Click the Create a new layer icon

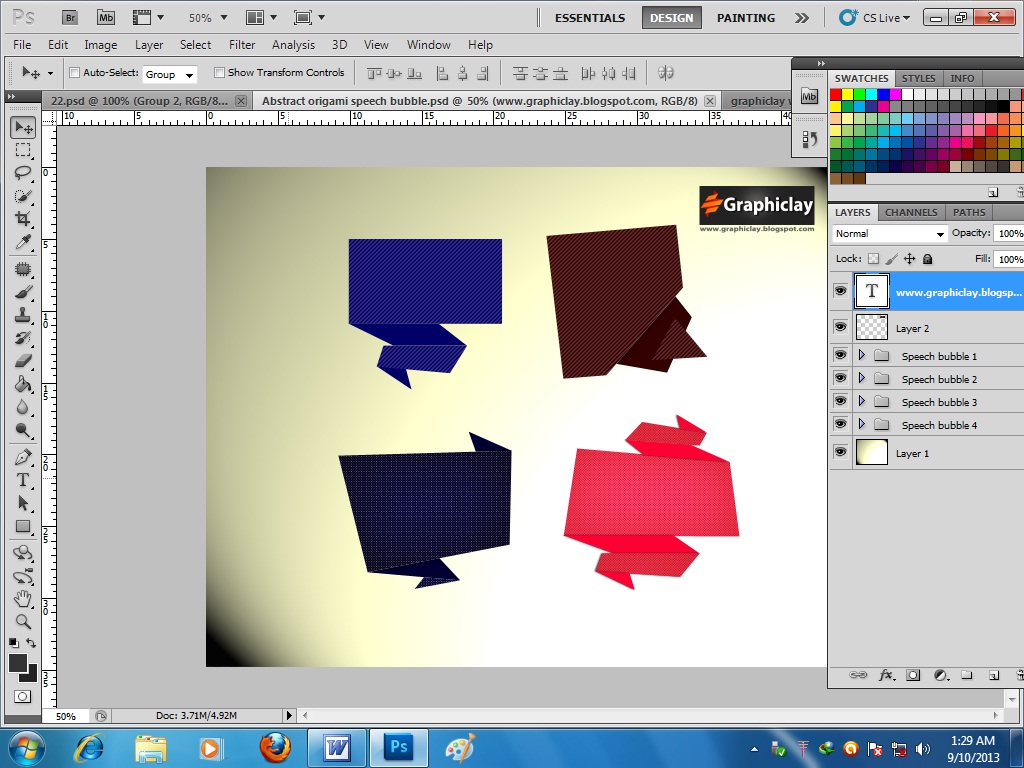[x=993, y=675]
